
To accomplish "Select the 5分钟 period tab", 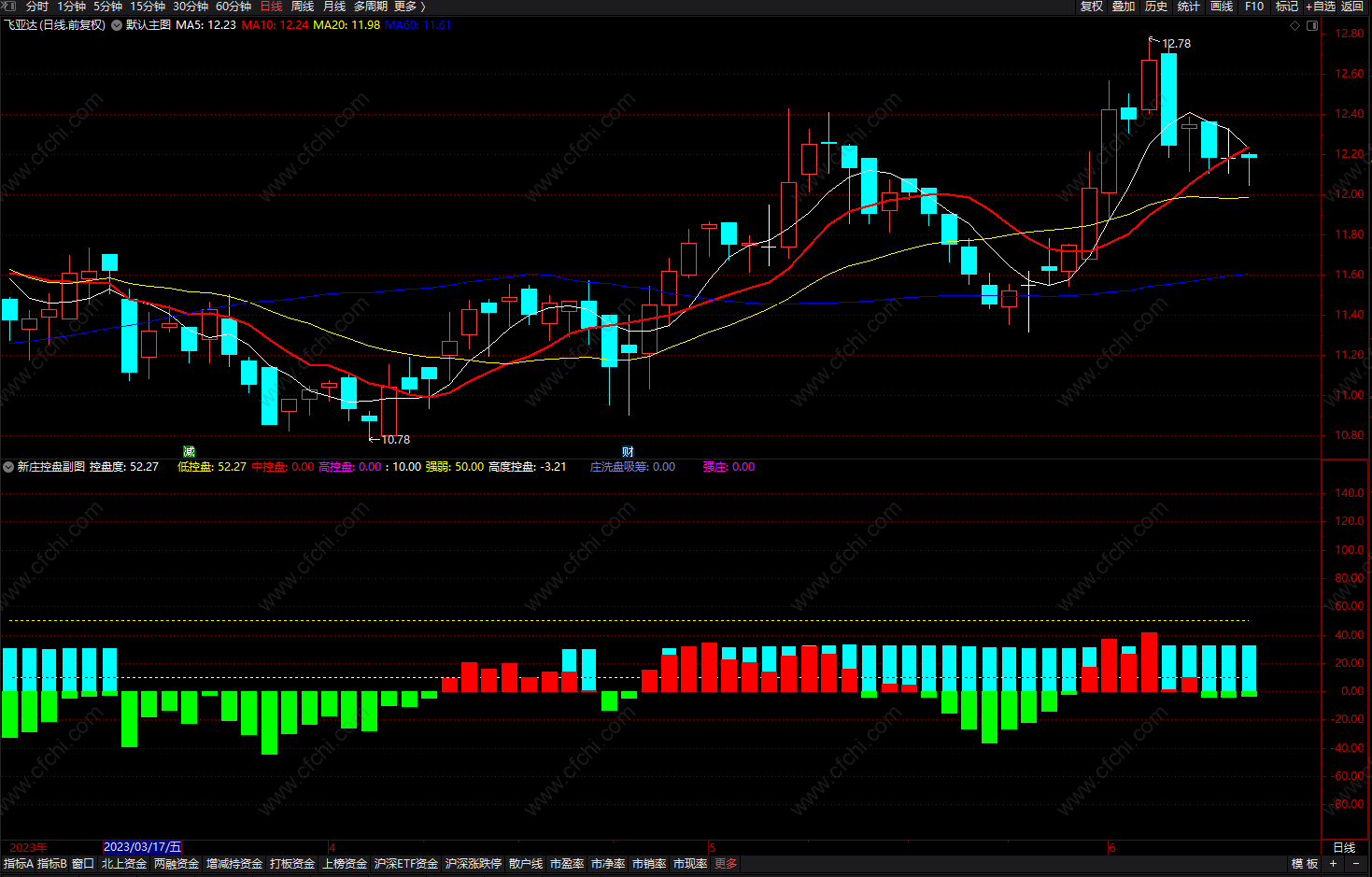I will [x=107, y=7].
